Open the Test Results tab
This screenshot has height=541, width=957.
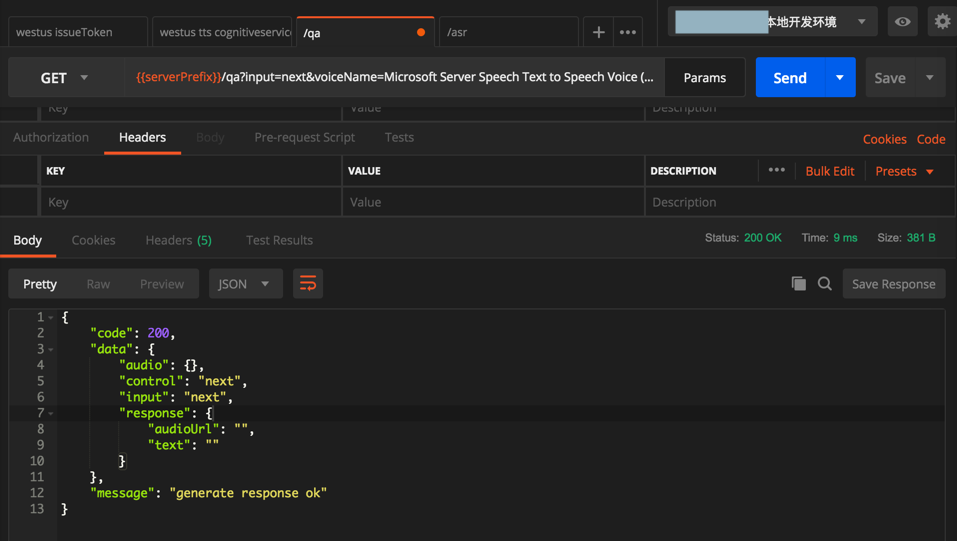tap(280, 240)
